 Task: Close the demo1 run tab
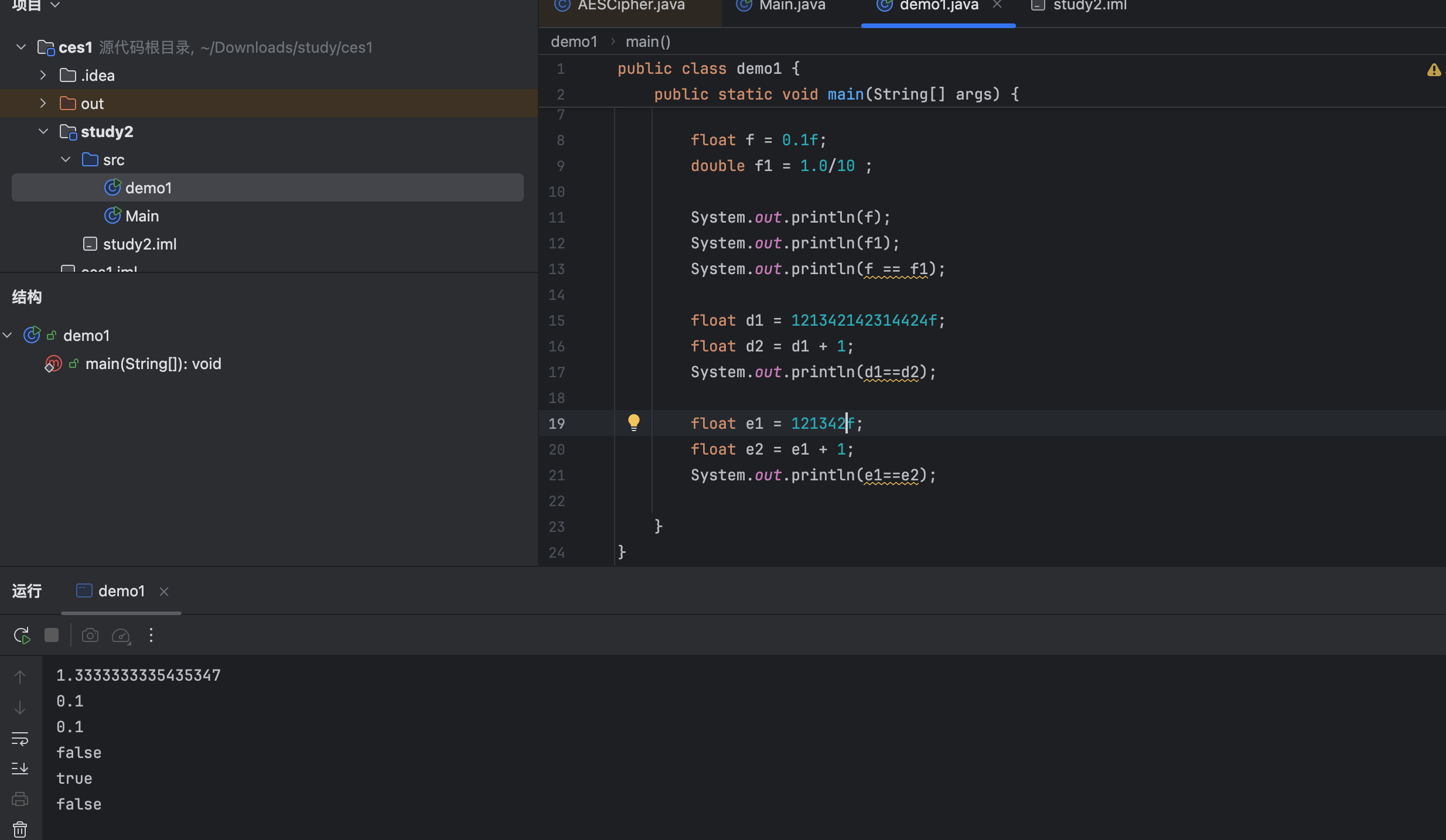pos(164,592)
